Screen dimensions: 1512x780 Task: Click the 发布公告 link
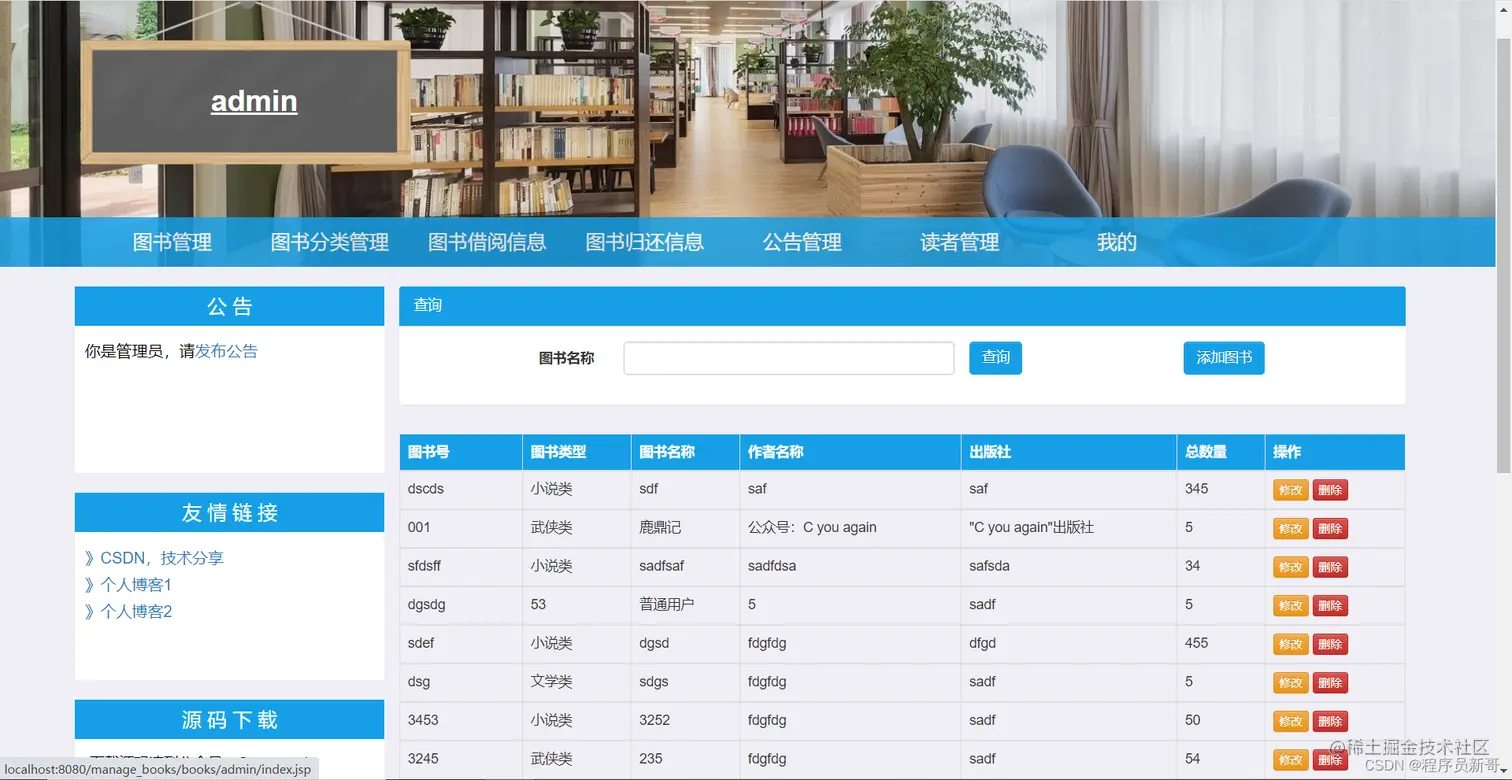point(226,351)
